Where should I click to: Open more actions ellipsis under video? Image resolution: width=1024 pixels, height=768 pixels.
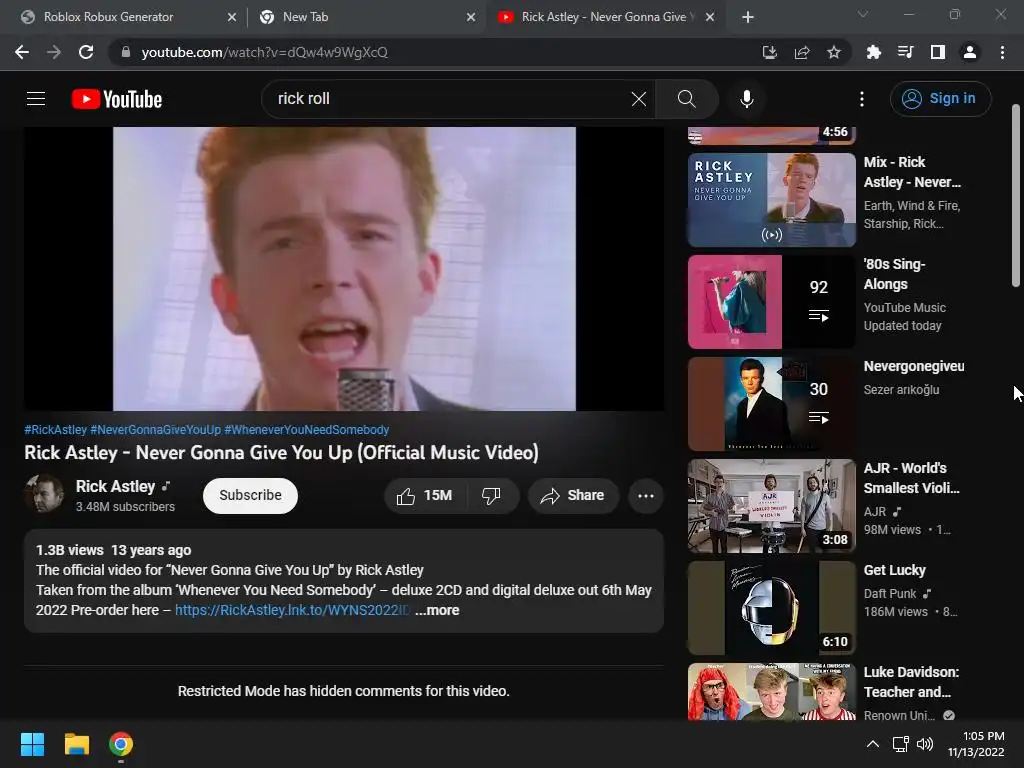point(646,496)
